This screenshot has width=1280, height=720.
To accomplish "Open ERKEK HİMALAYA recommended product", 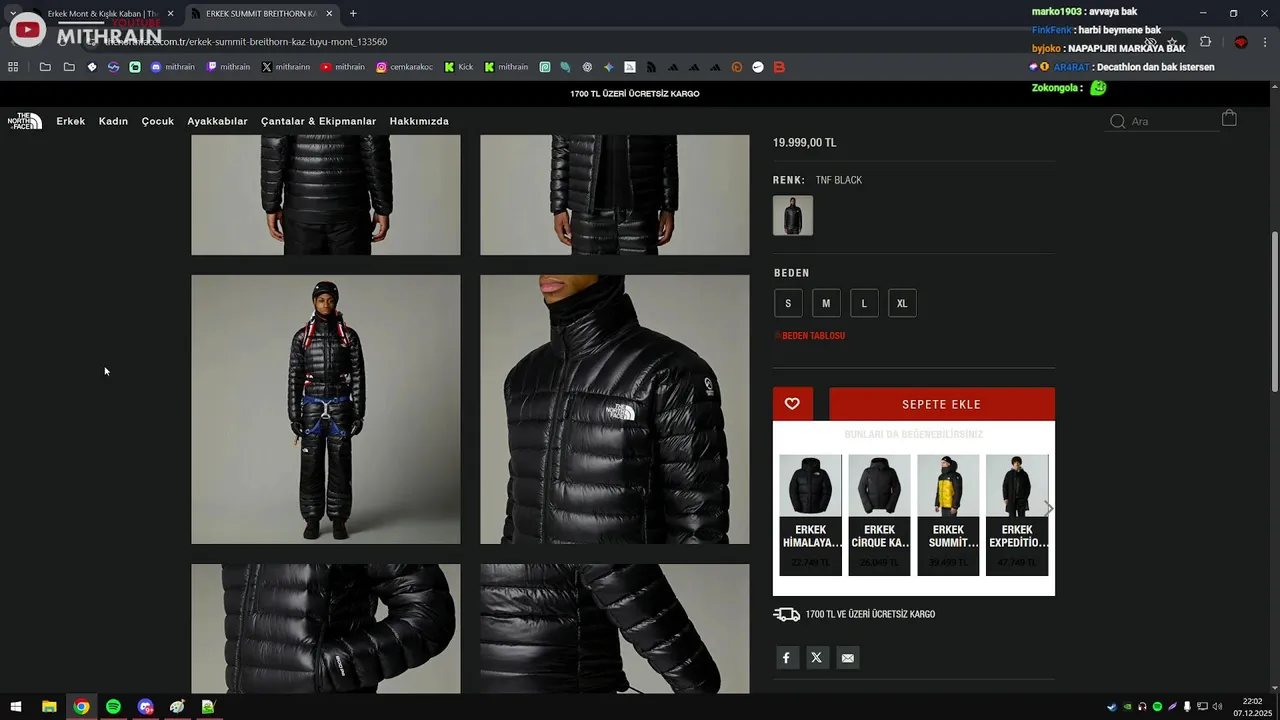I will coord(810,515).
